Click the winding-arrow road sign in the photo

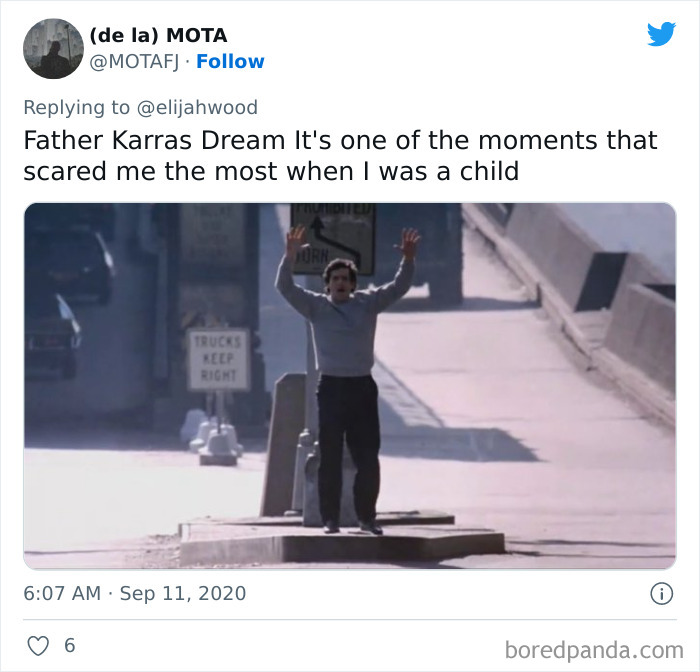click(x=333, y=239)
